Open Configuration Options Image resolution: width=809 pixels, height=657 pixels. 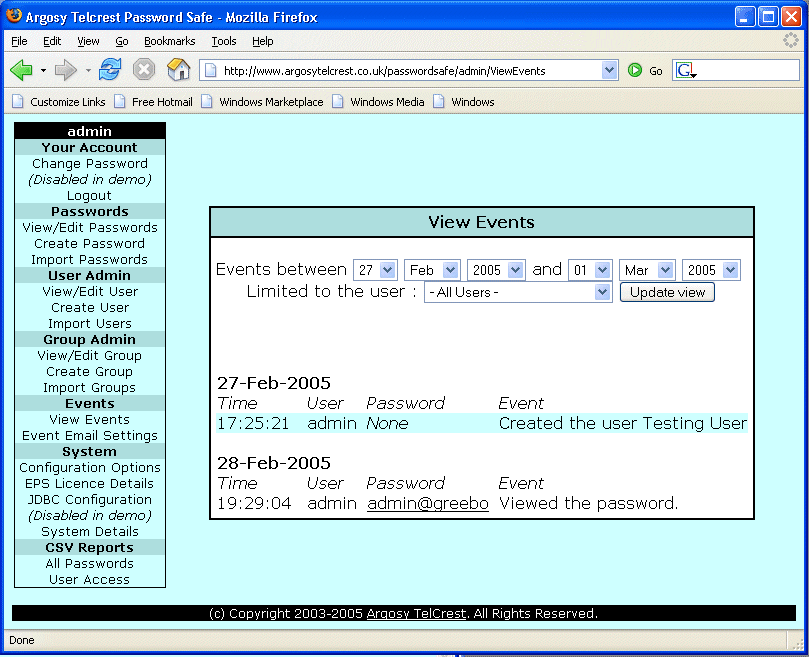(90, 468)
